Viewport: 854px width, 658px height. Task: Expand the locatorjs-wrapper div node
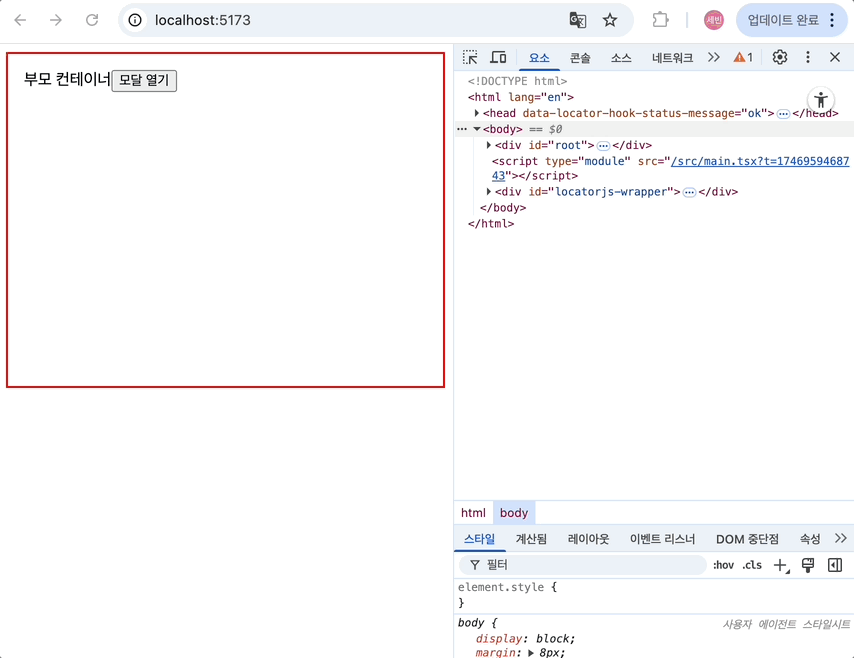point(489,192)
